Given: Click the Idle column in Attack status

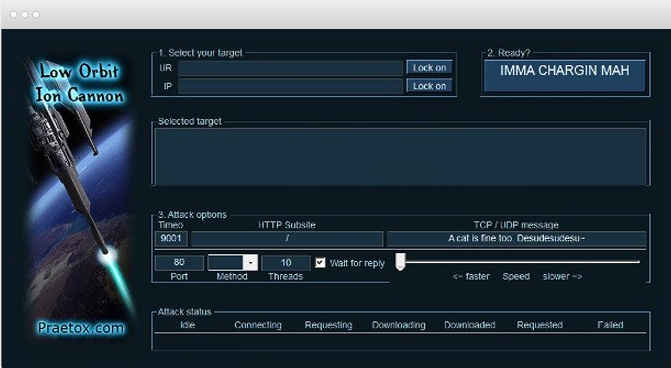Looking at the screenshot, I should (187, 325).
